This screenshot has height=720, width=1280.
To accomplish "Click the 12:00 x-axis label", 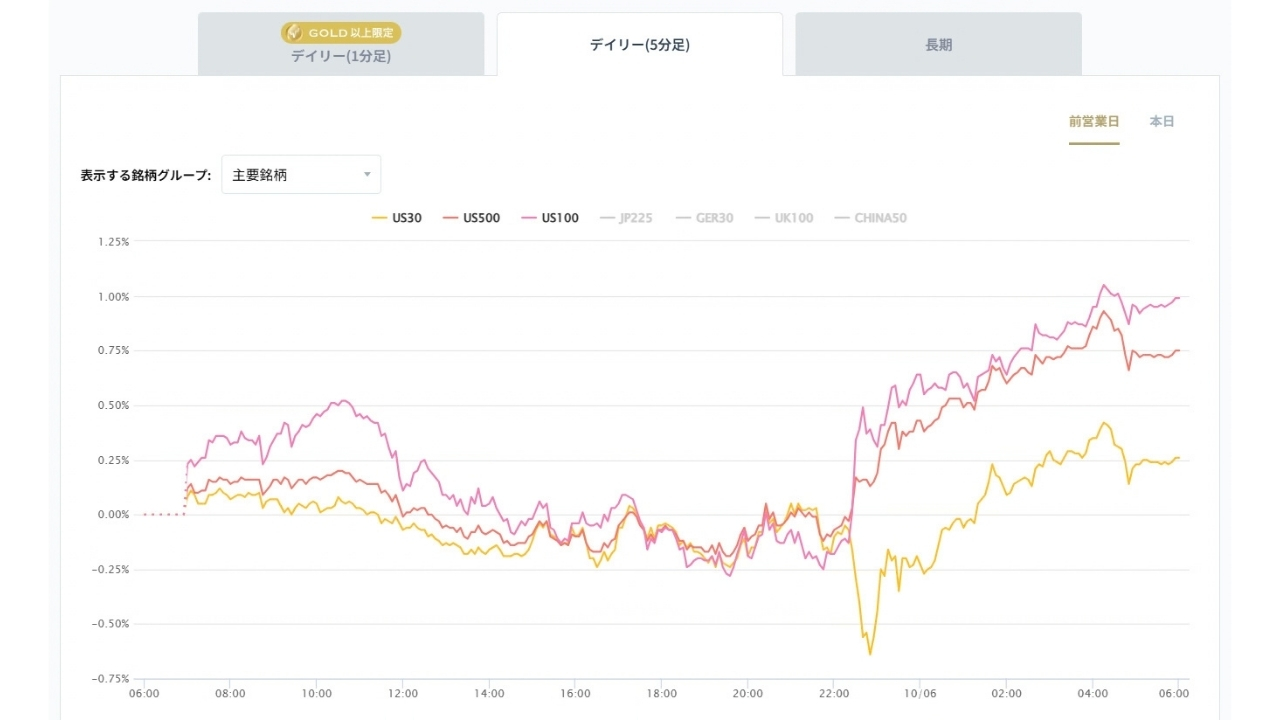I will pos(403,693).
